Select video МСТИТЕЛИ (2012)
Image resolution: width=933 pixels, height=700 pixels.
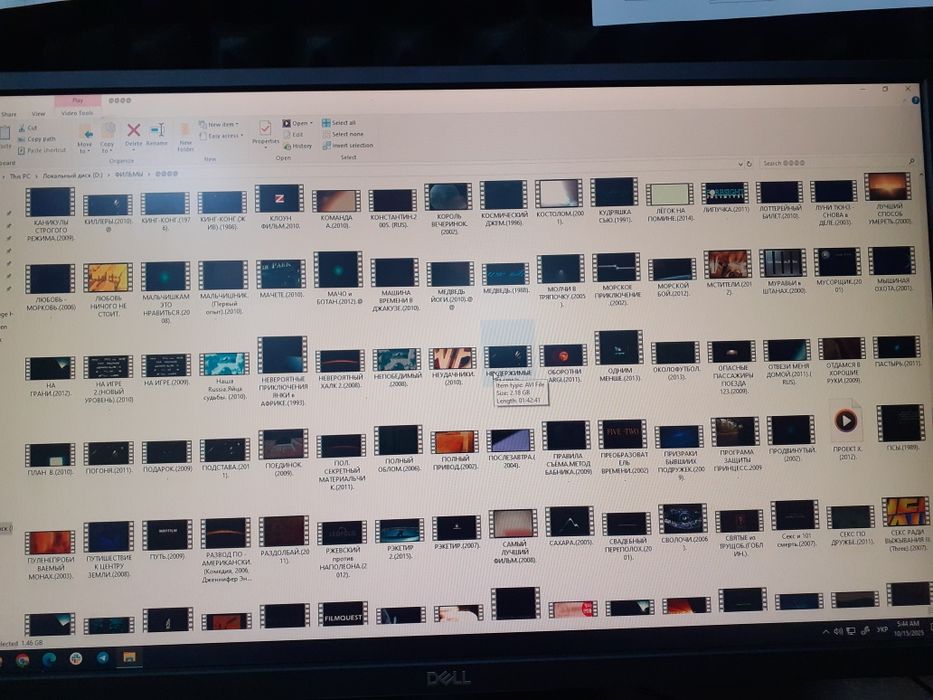[x=727, y=273]
